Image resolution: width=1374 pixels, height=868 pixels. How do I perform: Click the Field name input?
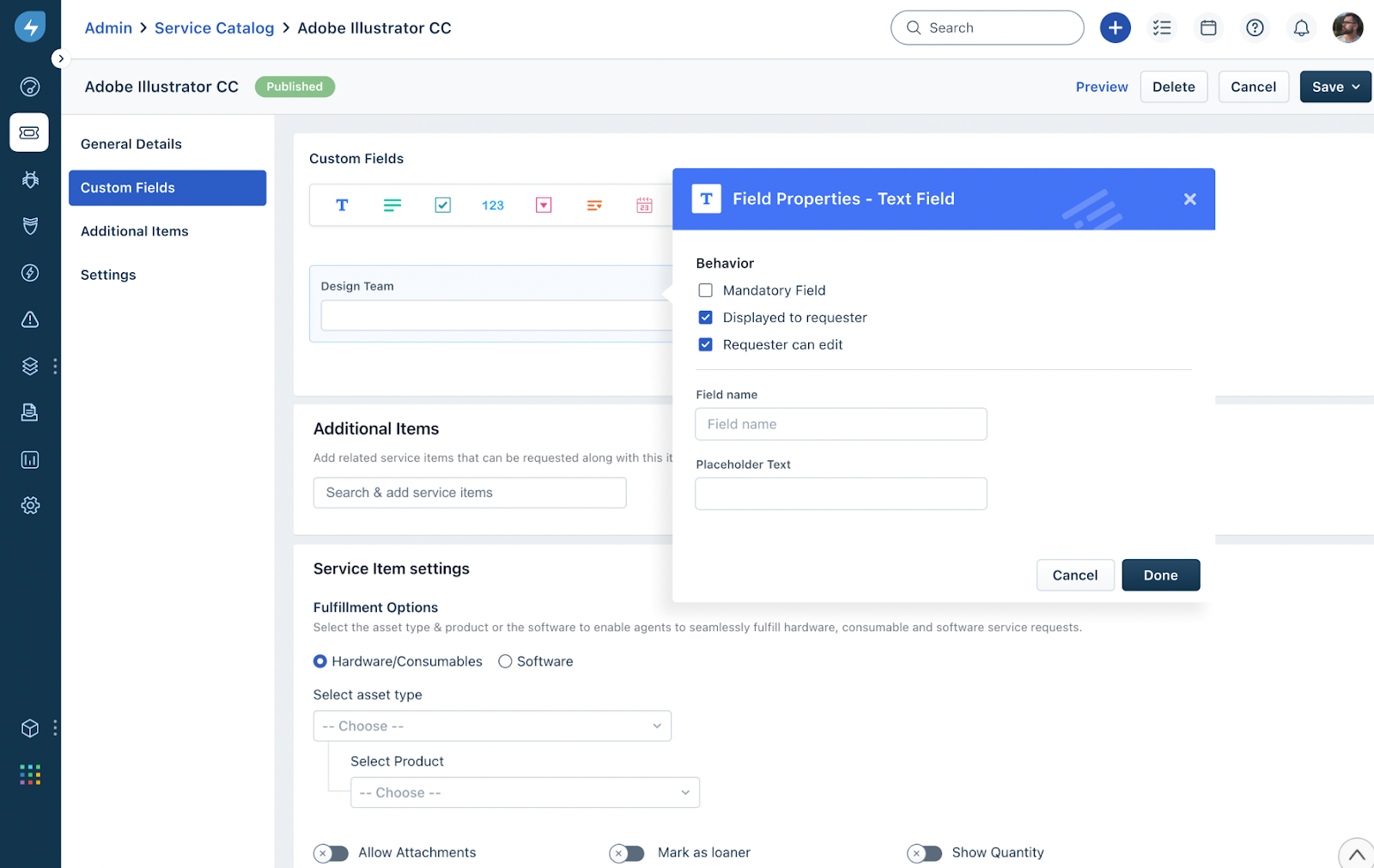pos(841,424)
